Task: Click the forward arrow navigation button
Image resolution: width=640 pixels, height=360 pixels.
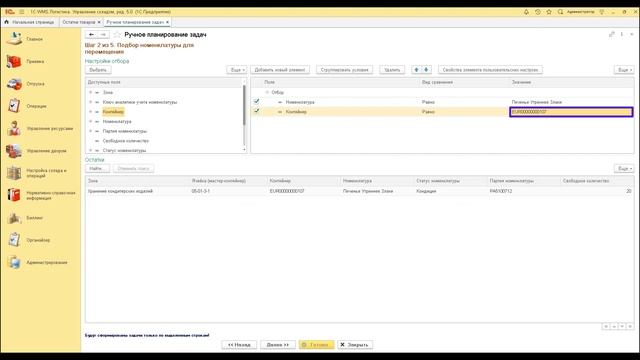Action: pyautogui.click(x=103, y=35)
